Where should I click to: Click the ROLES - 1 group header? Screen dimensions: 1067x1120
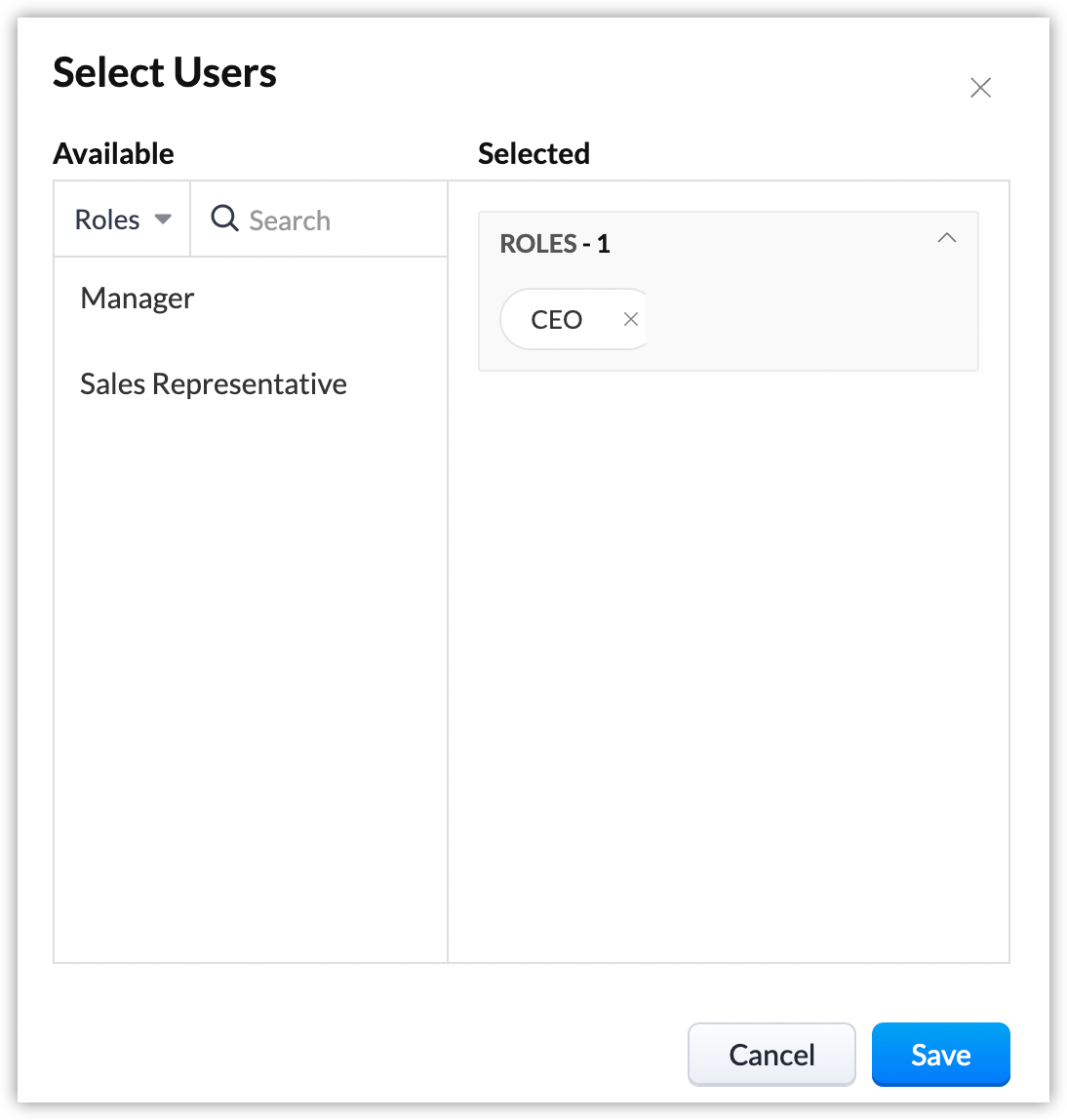coord(555,244)
